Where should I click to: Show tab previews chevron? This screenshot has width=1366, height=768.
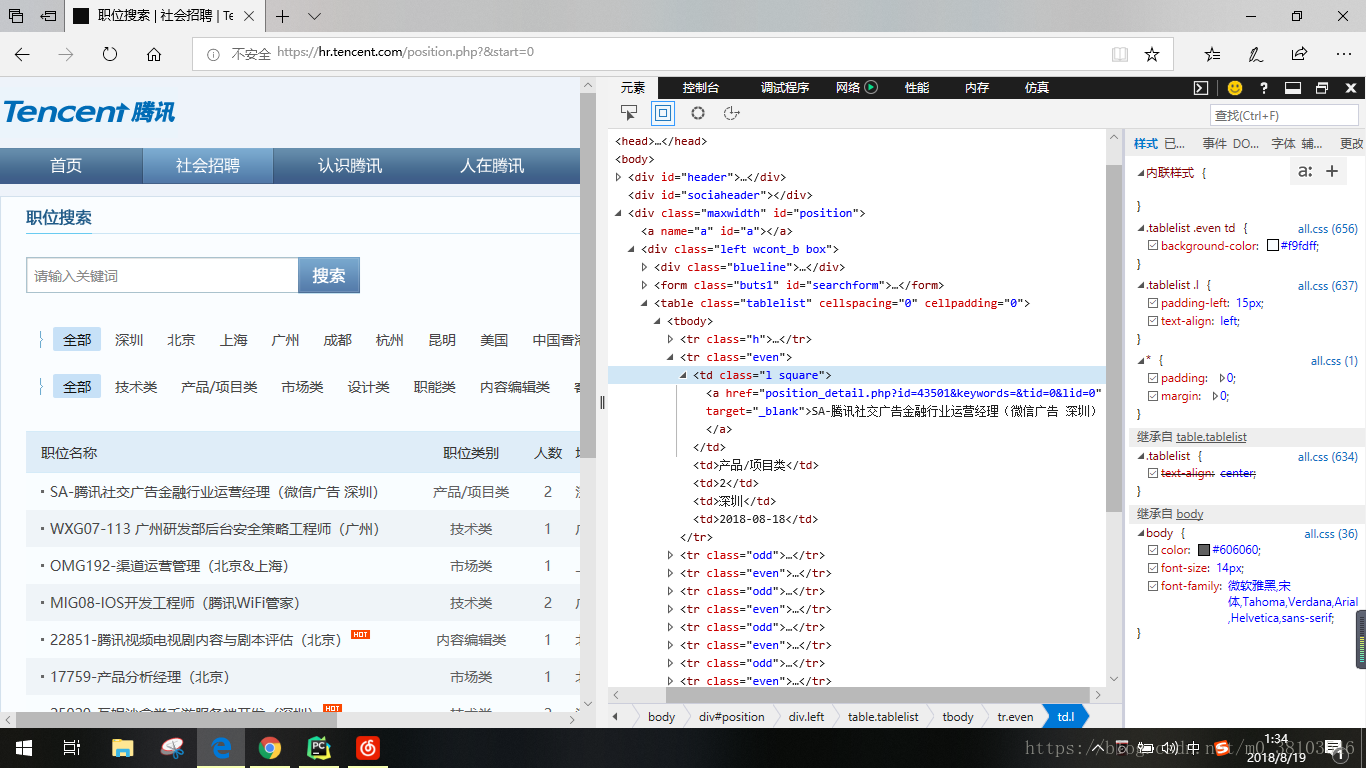315,16
